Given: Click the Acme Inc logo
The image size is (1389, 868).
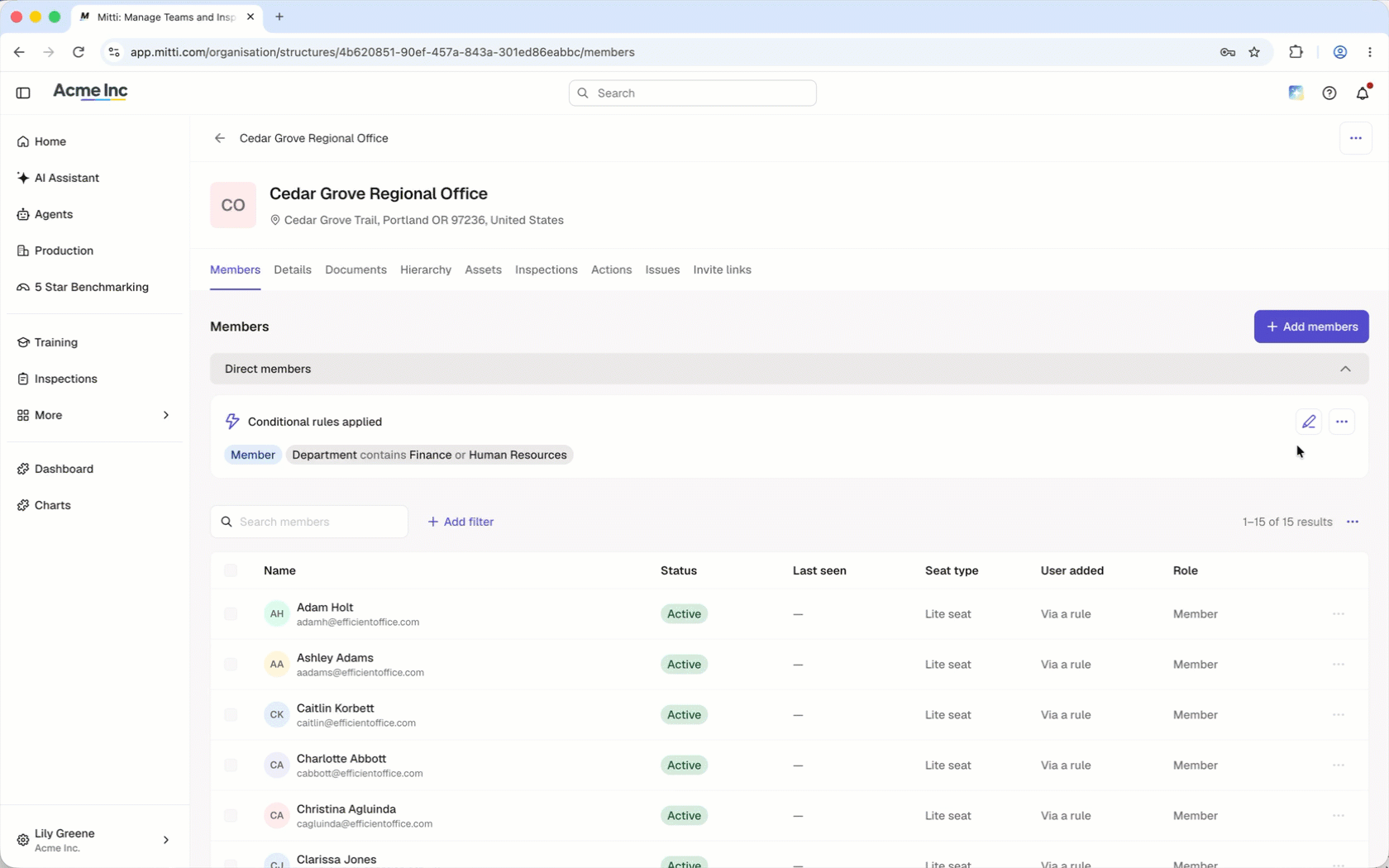Looking at the screenshot, I should [90, 91].
